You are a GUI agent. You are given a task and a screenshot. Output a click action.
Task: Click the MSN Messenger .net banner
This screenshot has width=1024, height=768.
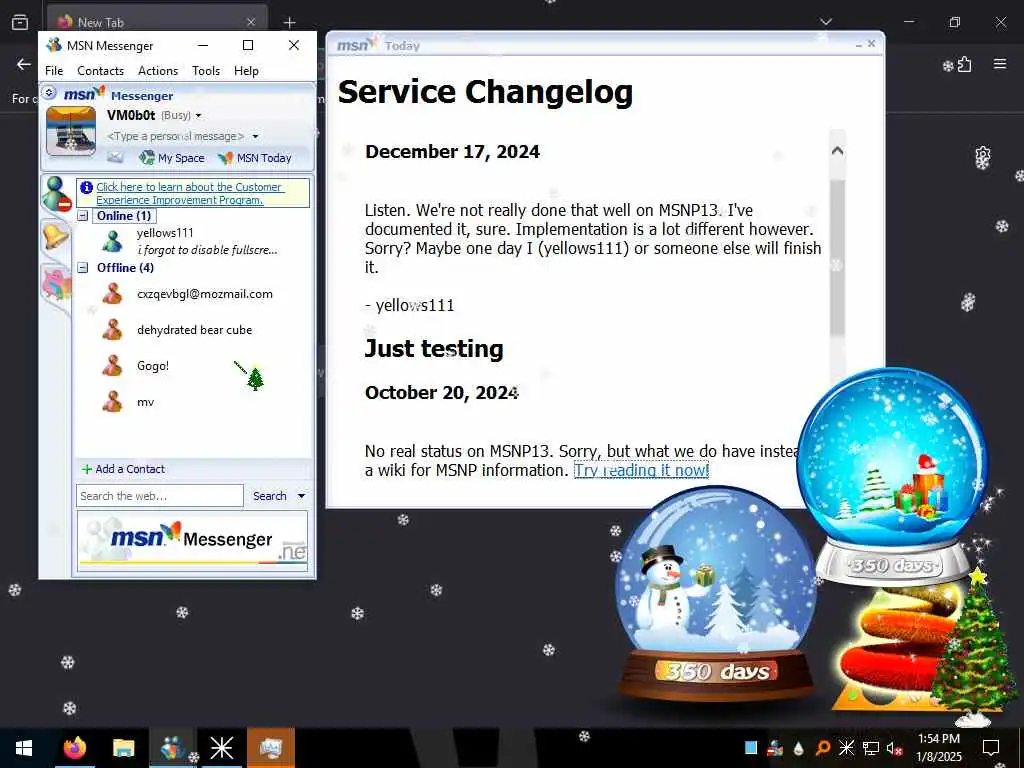point(193,541)
